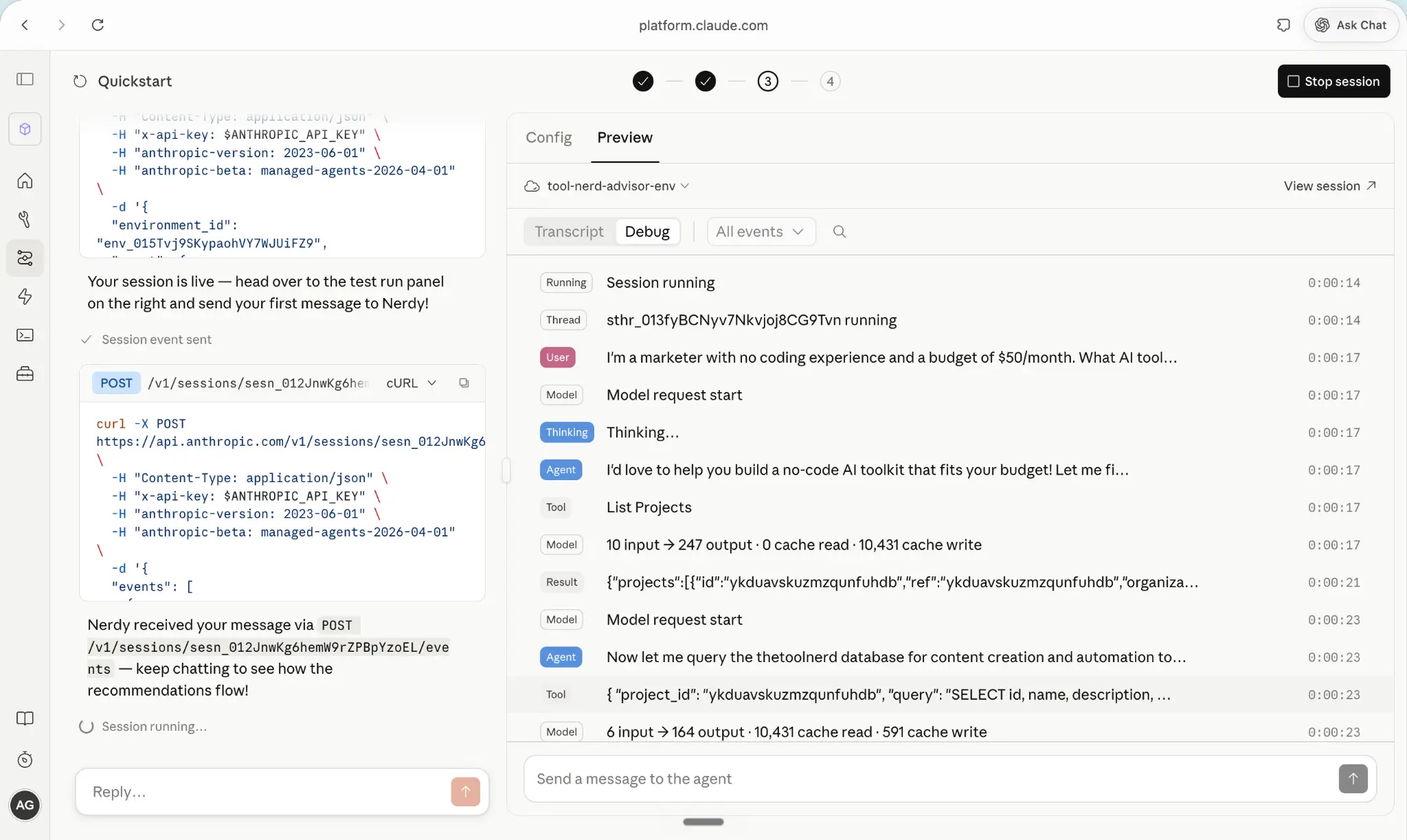Open the Config tab
This screenshot has width=1407, height=840.
pos(548,137)
